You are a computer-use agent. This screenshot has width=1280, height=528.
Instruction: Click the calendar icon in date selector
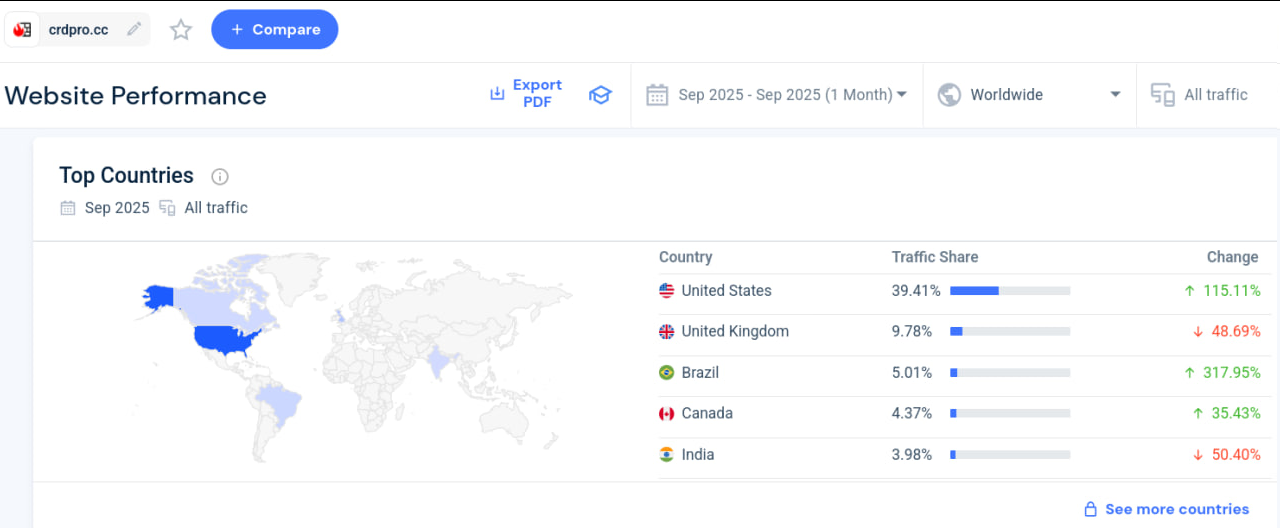[x=657, y=95]
